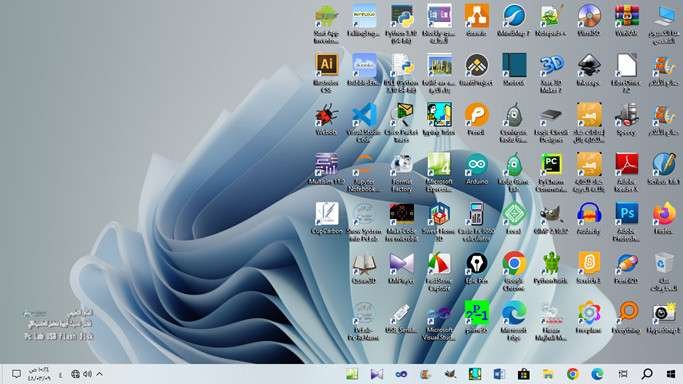
Task: Switch to Word on the taskbar
Action: point(499,374)
